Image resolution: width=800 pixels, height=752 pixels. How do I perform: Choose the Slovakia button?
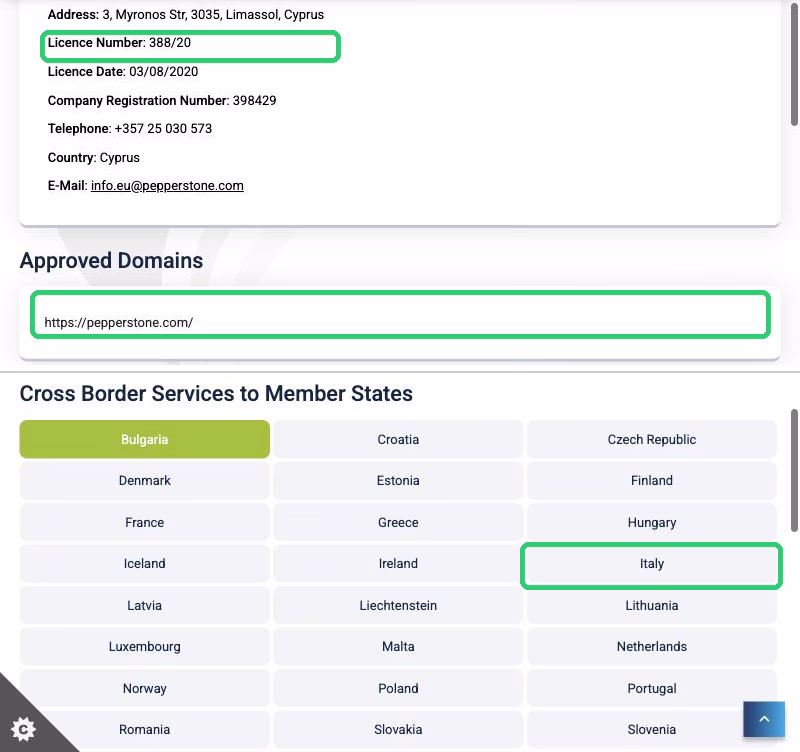(398, 730)
